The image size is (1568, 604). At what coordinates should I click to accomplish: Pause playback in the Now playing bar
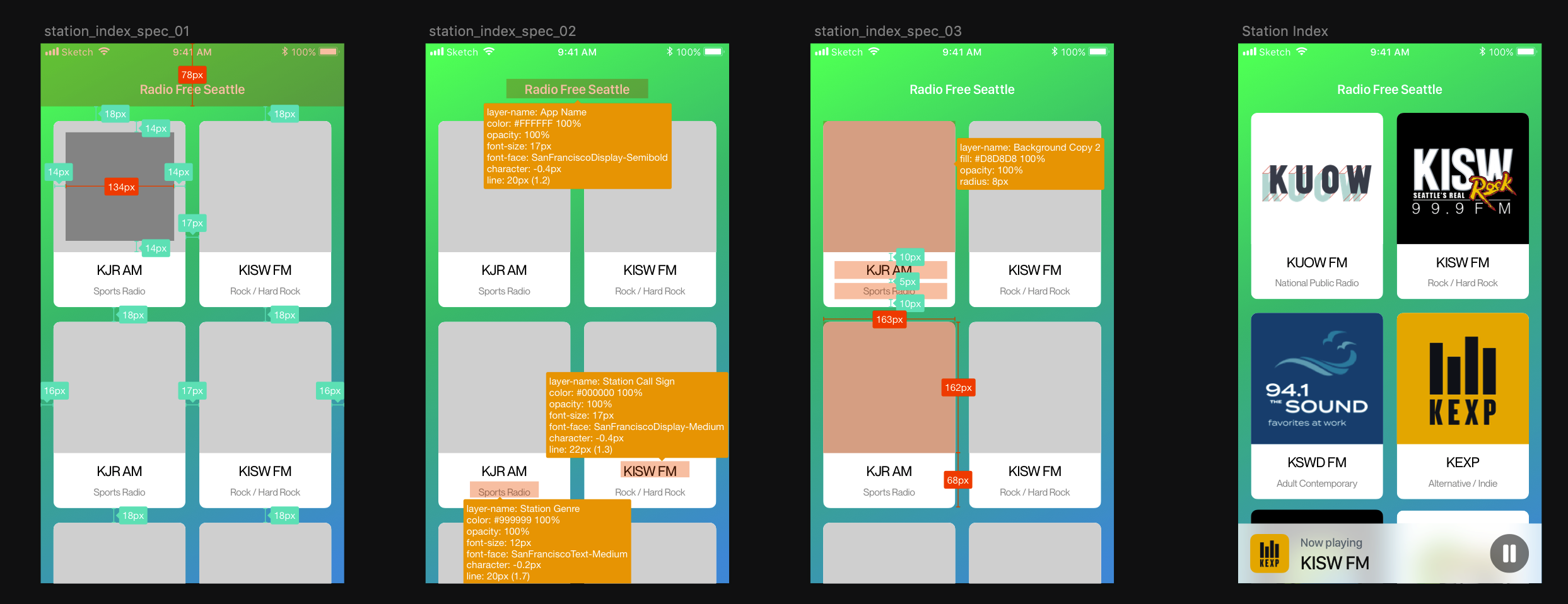[1509, 554]
